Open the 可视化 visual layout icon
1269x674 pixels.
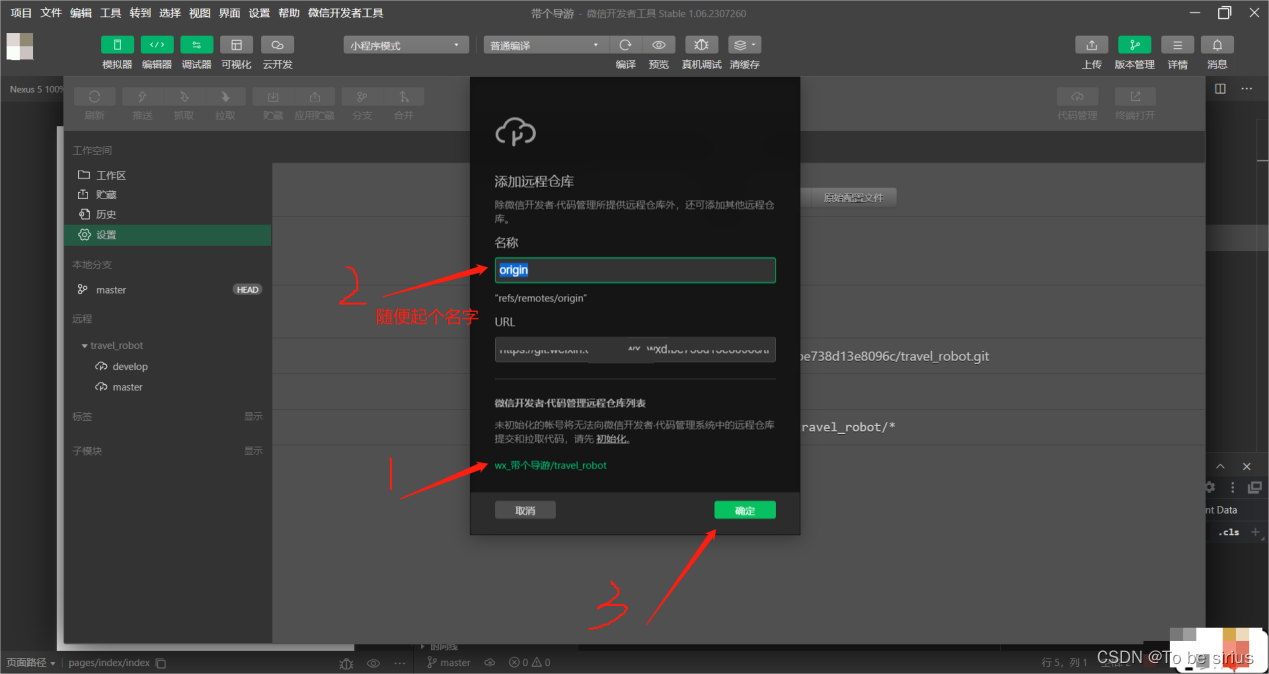click(x=236, y=45)
